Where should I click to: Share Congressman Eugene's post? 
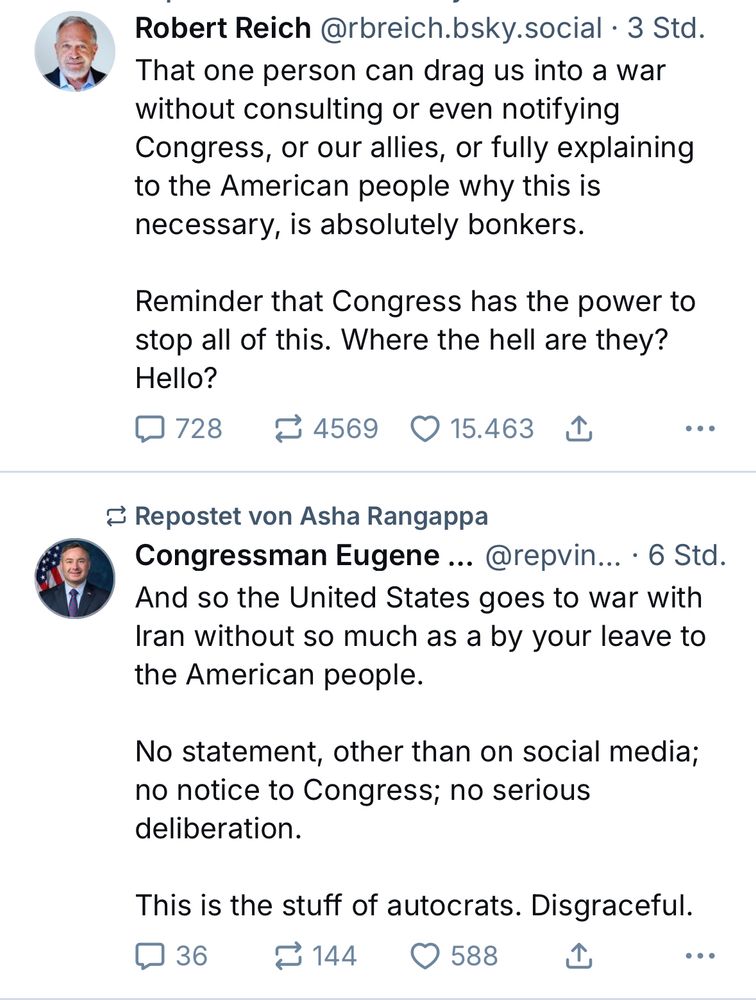pos(579,955)
